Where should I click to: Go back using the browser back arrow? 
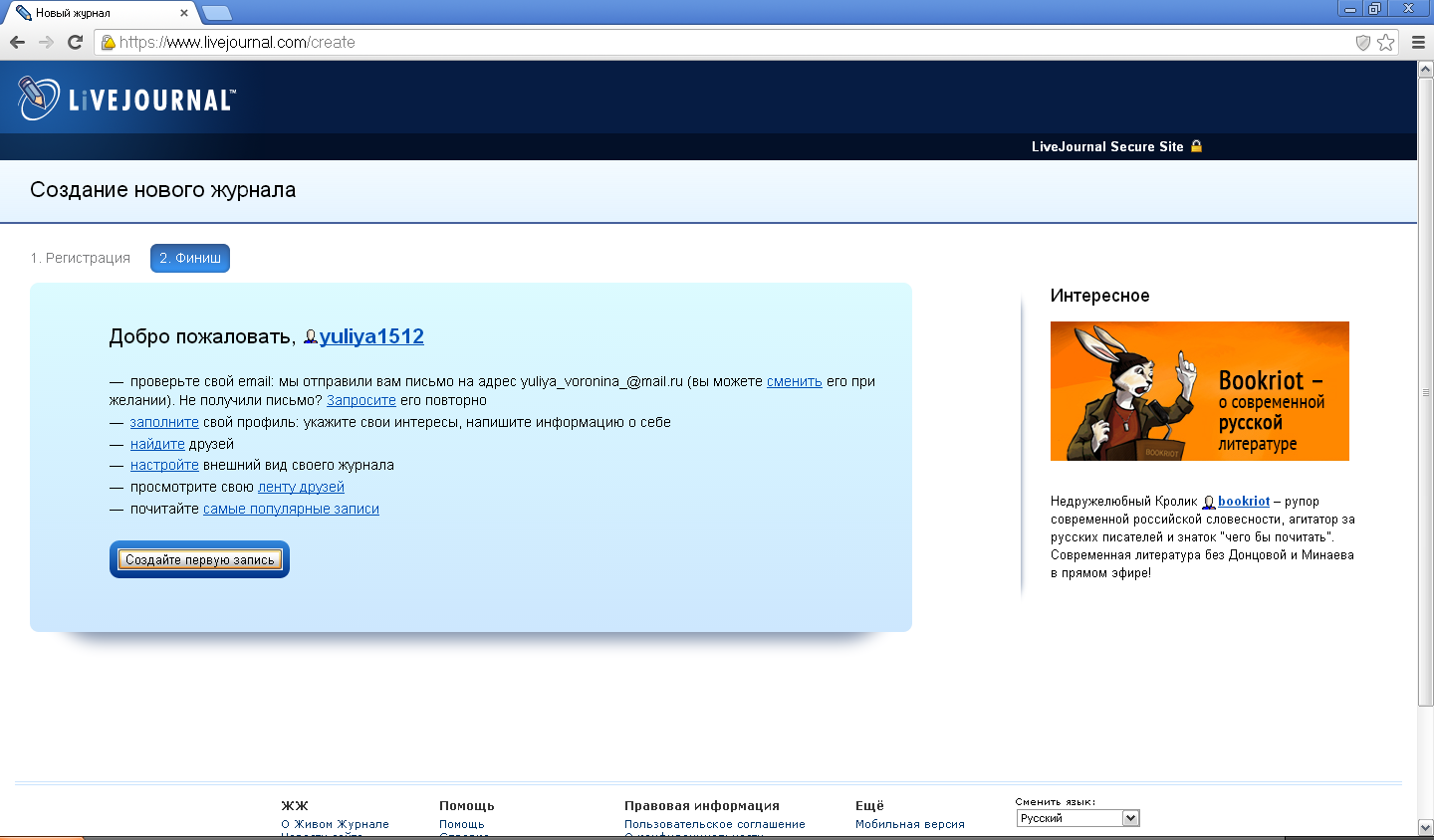coord(17,42)
